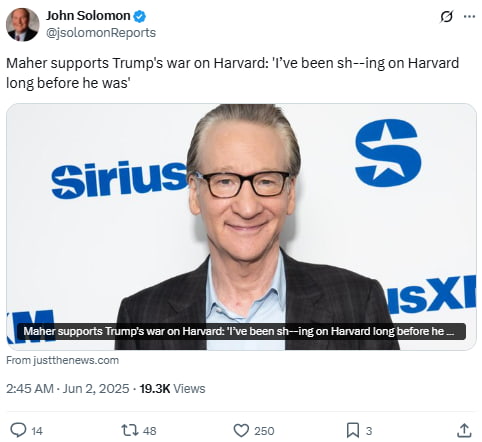Like the tweet with the heart icon
This screenshot has width=482, height=442.
pos(241,430)
